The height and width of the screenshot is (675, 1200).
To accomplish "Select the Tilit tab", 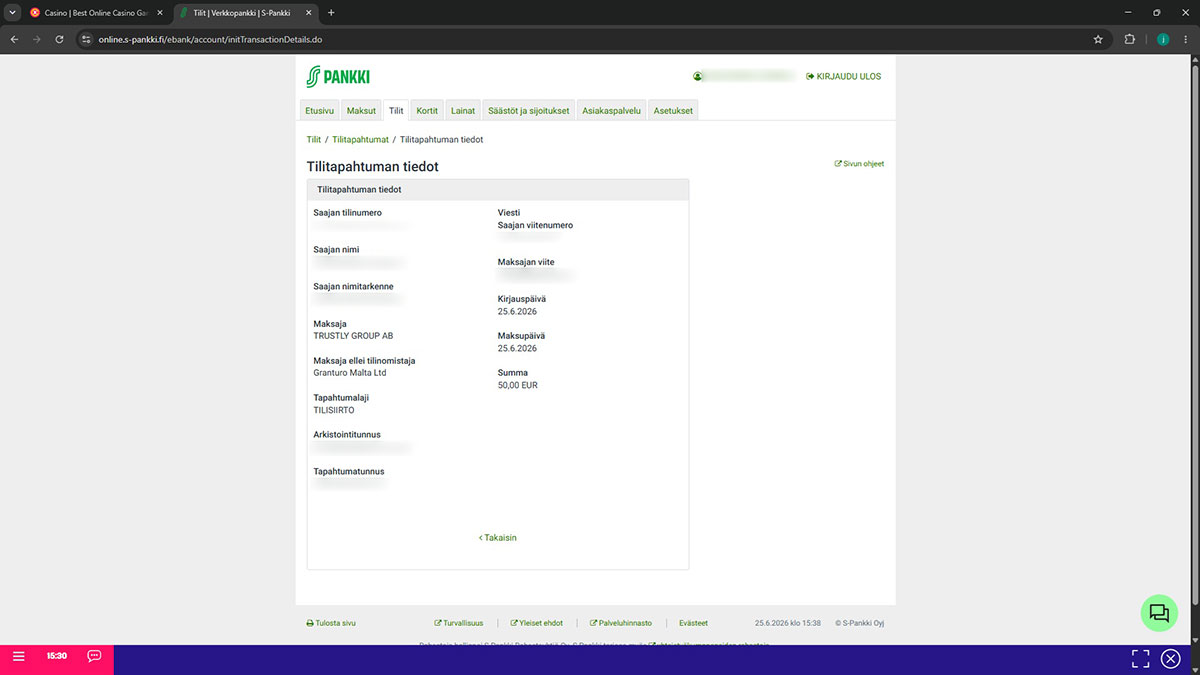I will 396,111.
